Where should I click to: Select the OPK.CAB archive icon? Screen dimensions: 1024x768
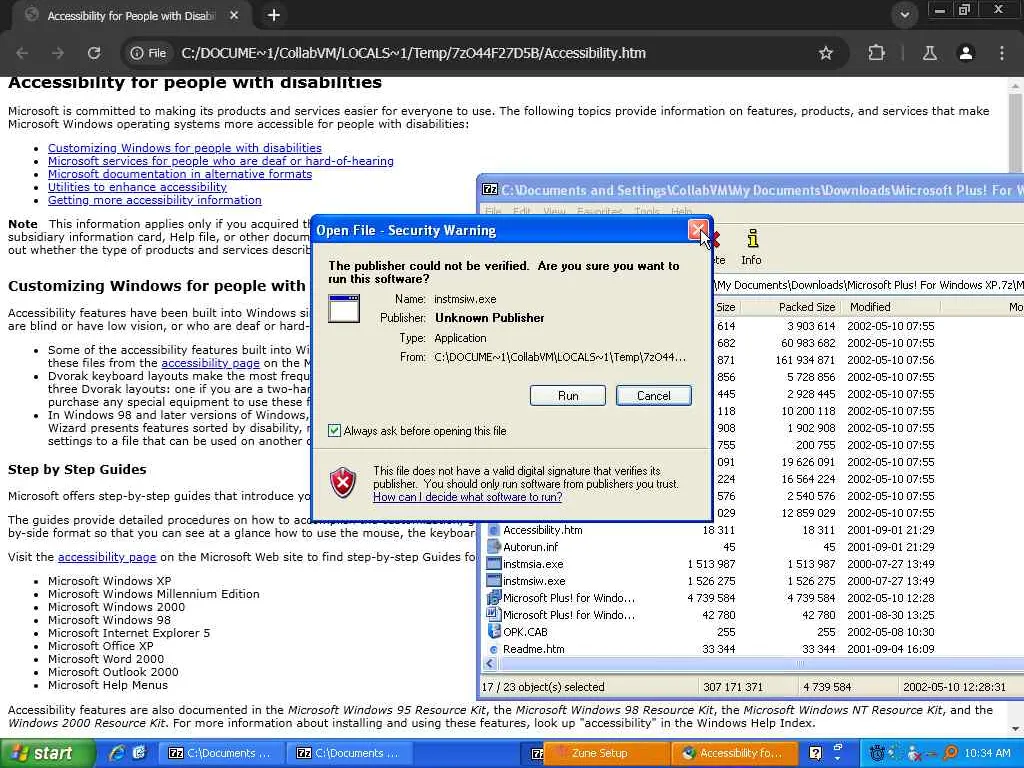pyautogui.click(x=494, y=632)
